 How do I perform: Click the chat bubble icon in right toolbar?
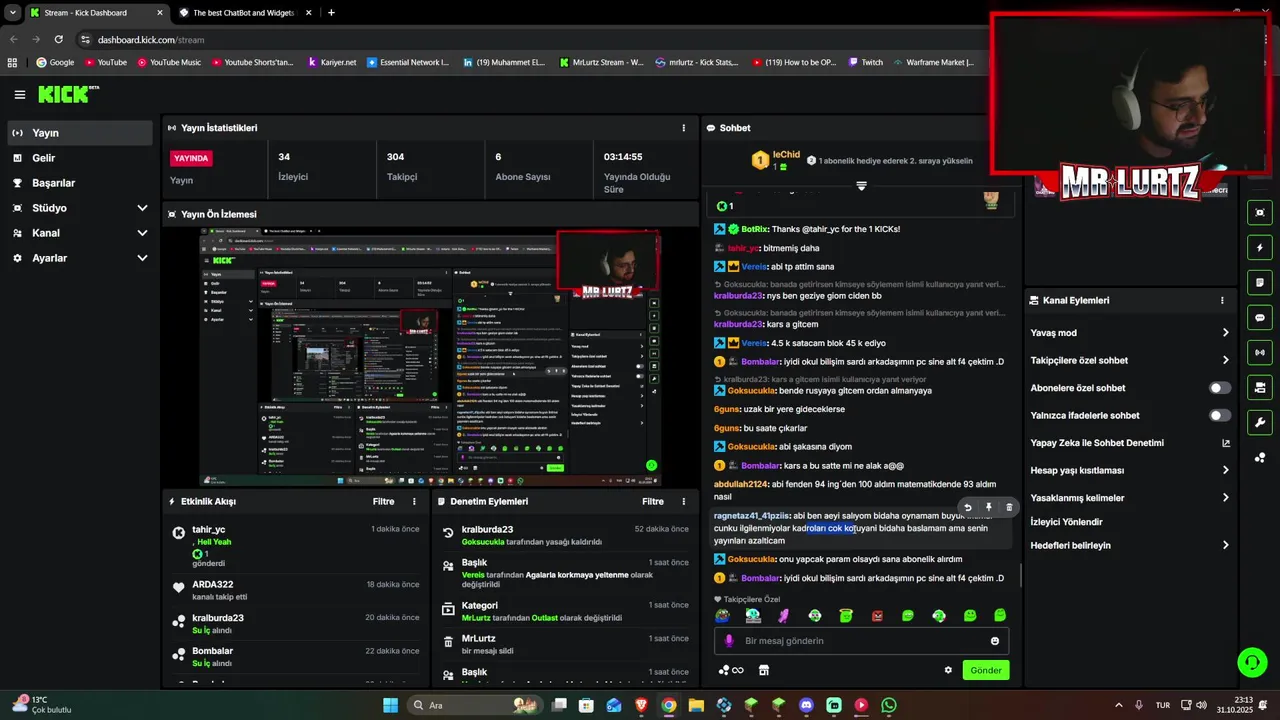click(1260, 317)
